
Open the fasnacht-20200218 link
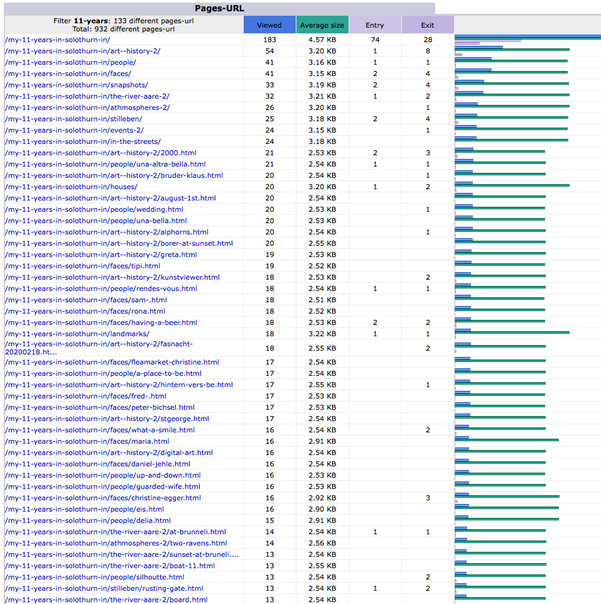coord(99,348)
